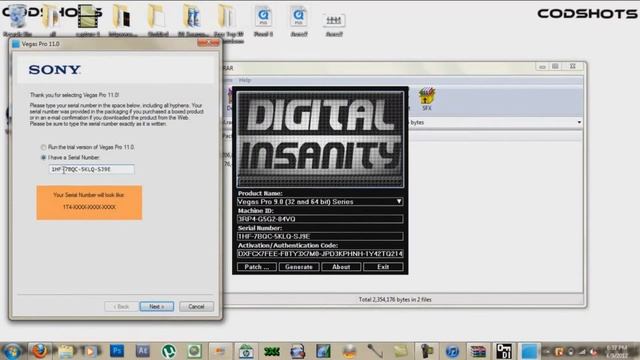The width and height of the screenshot is (640, 360).
Task: Click Exit in the keygen window
Action: click(383, 267)
